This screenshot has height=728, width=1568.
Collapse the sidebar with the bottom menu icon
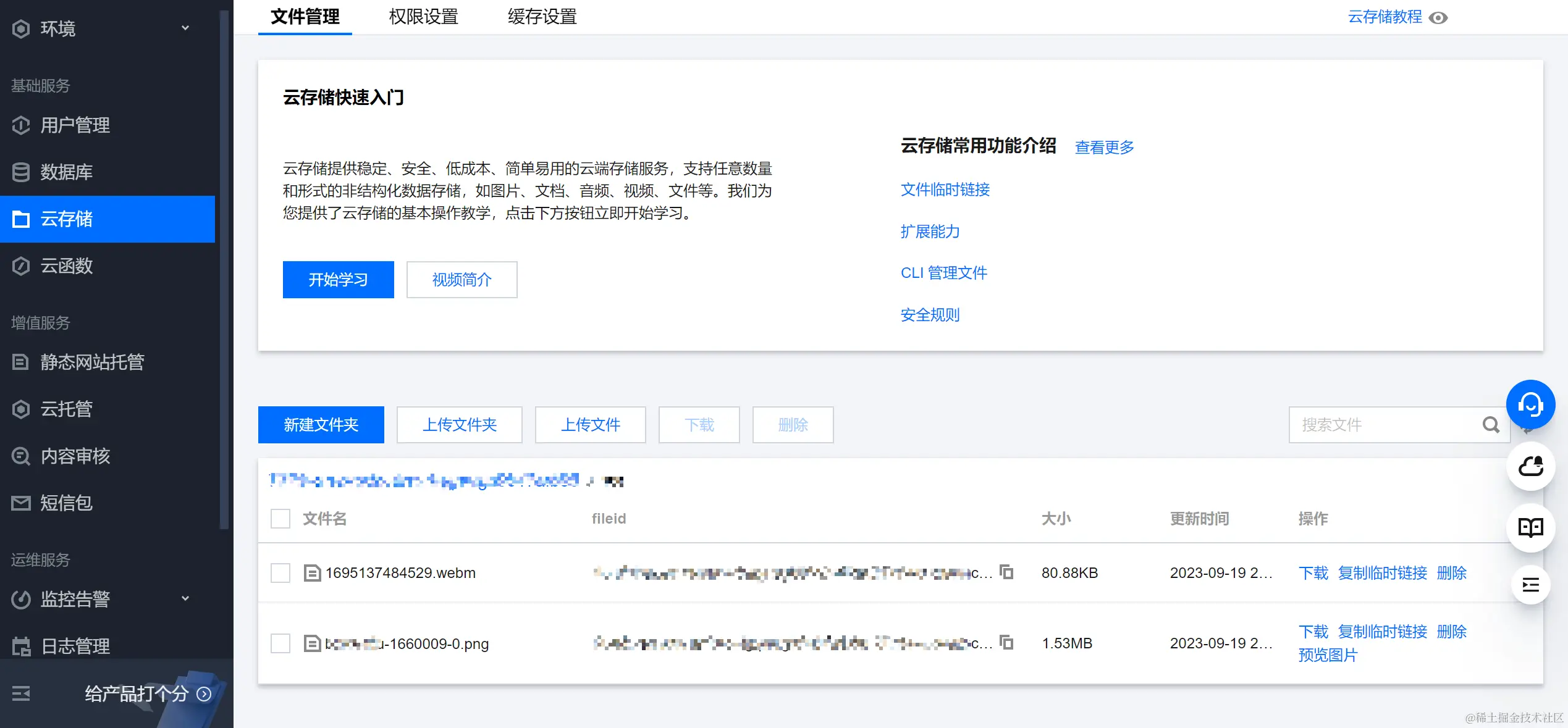[21, 694]
